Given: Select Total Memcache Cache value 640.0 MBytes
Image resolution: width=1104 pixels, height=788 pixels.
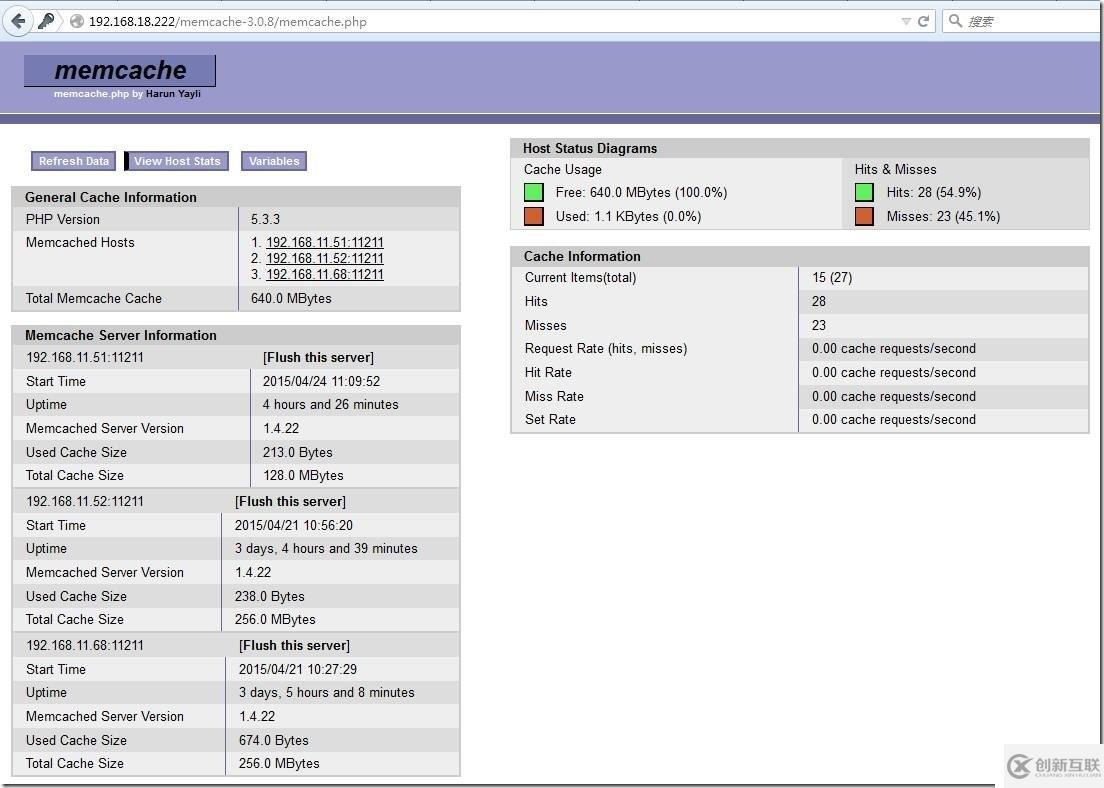Looking at the screenshot, I should [291, 299].
